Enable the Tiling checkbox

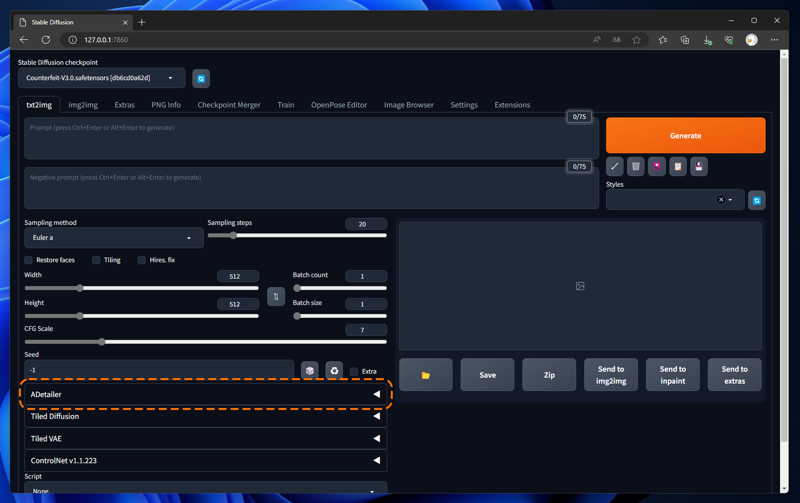pos(96,260)
